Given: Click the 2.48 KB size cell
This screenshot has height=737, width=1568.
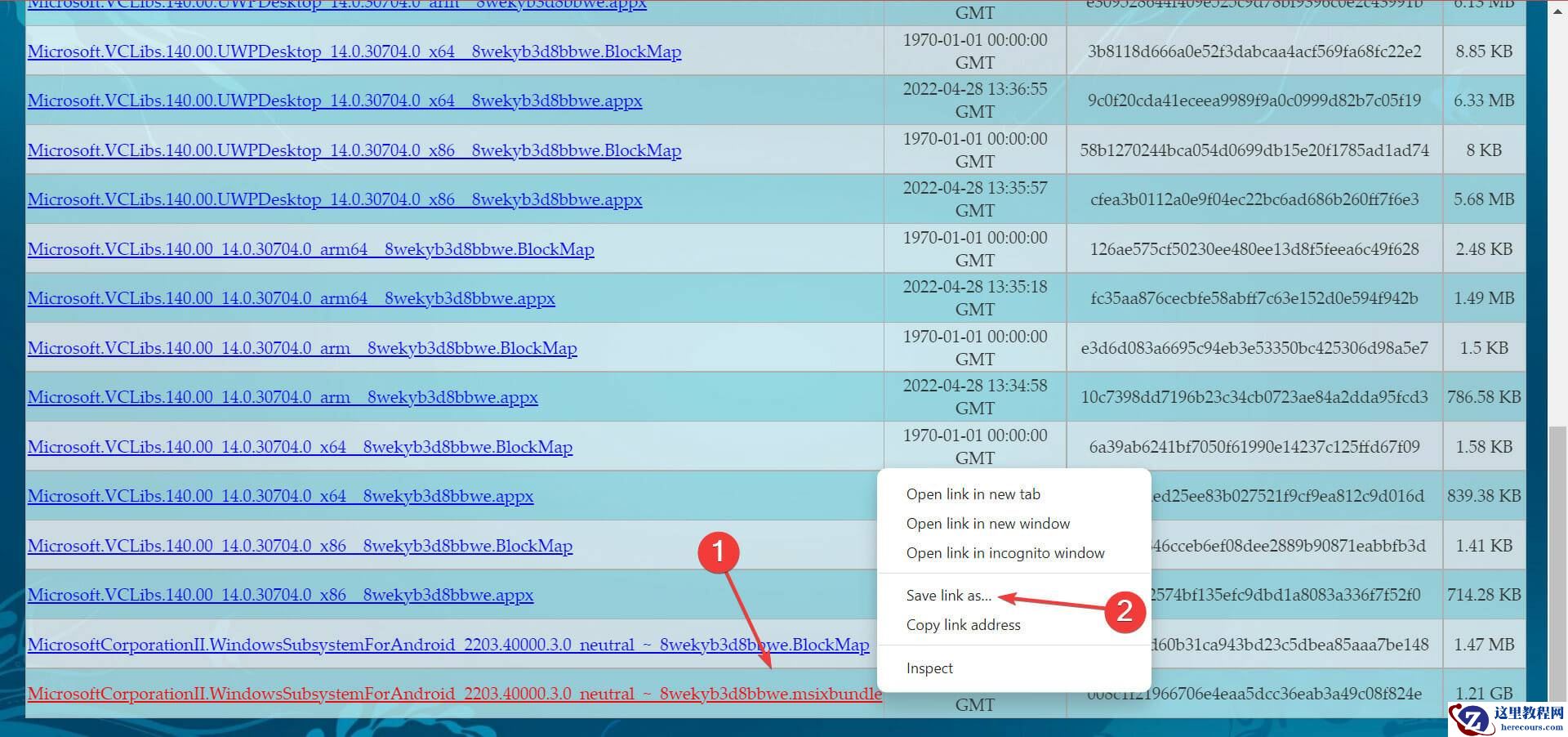Looking at the screenshot, I should coord(1484,249).
